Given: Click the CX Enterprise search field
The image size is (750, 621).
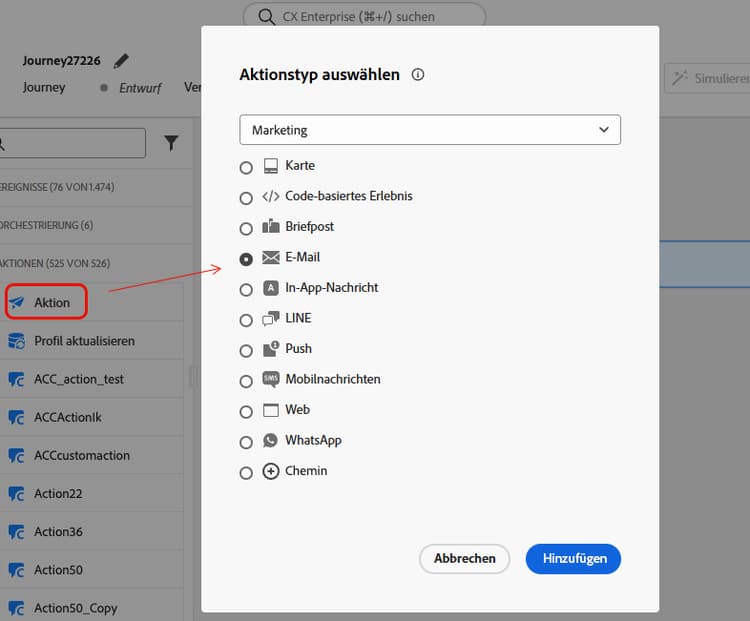Looking at the screenshot, I should click(364, 17).
